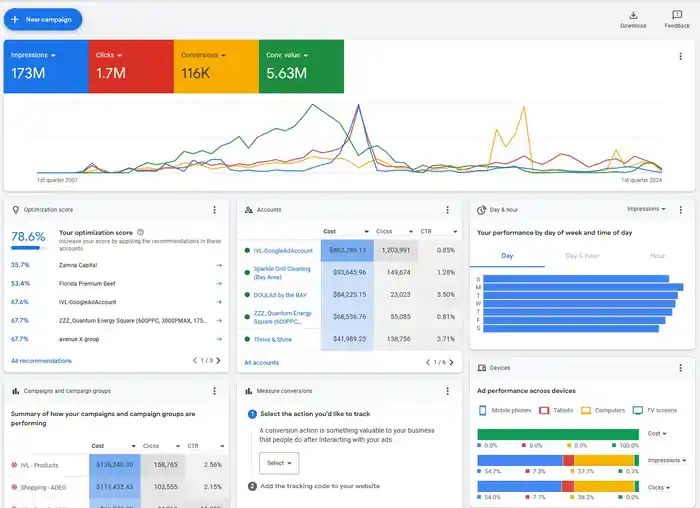Open Impressions dropdown in Day & hour card
Viewport: 700px width, 508px height.
tap(646, 209)
